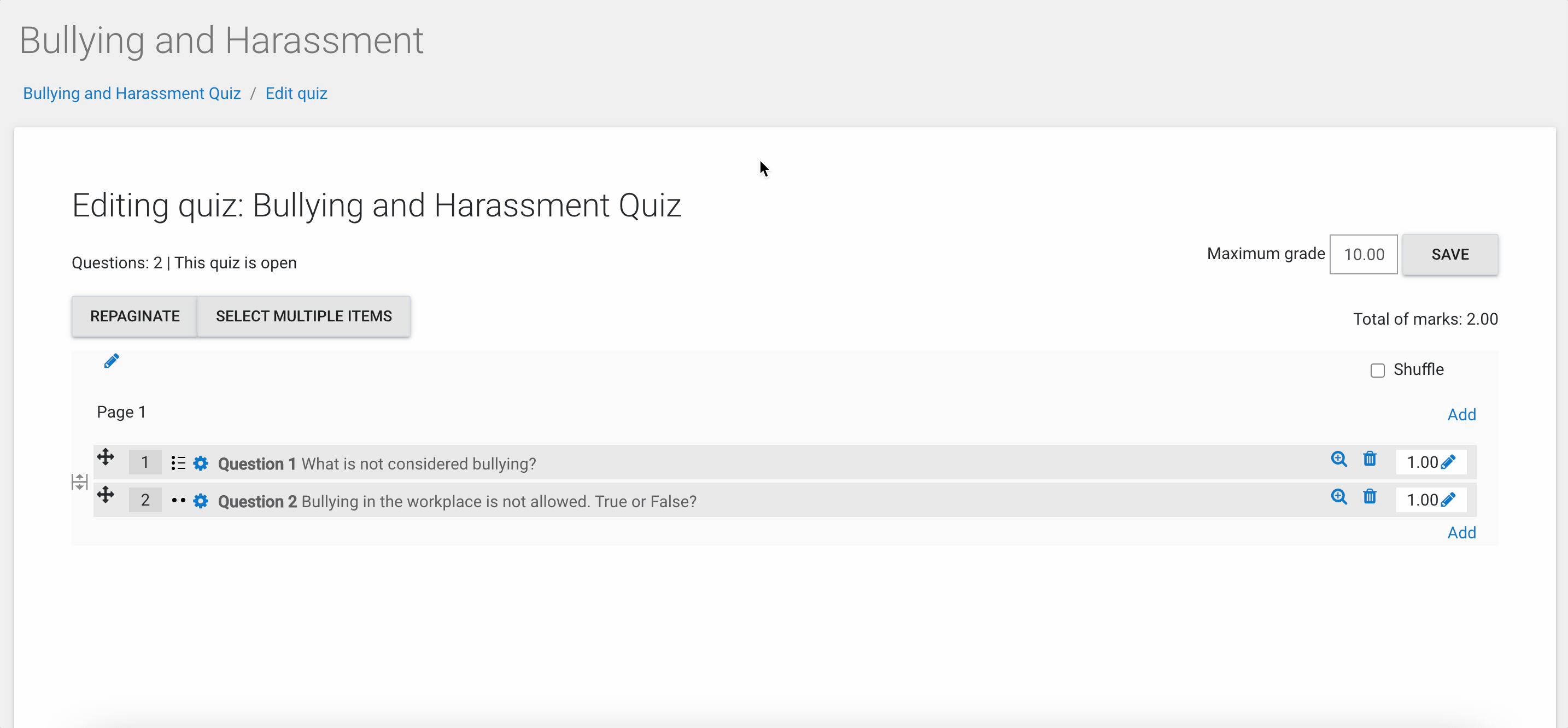
Task: Click the Repaginate button
Action: pyautogui.click(x=134, y=316)
